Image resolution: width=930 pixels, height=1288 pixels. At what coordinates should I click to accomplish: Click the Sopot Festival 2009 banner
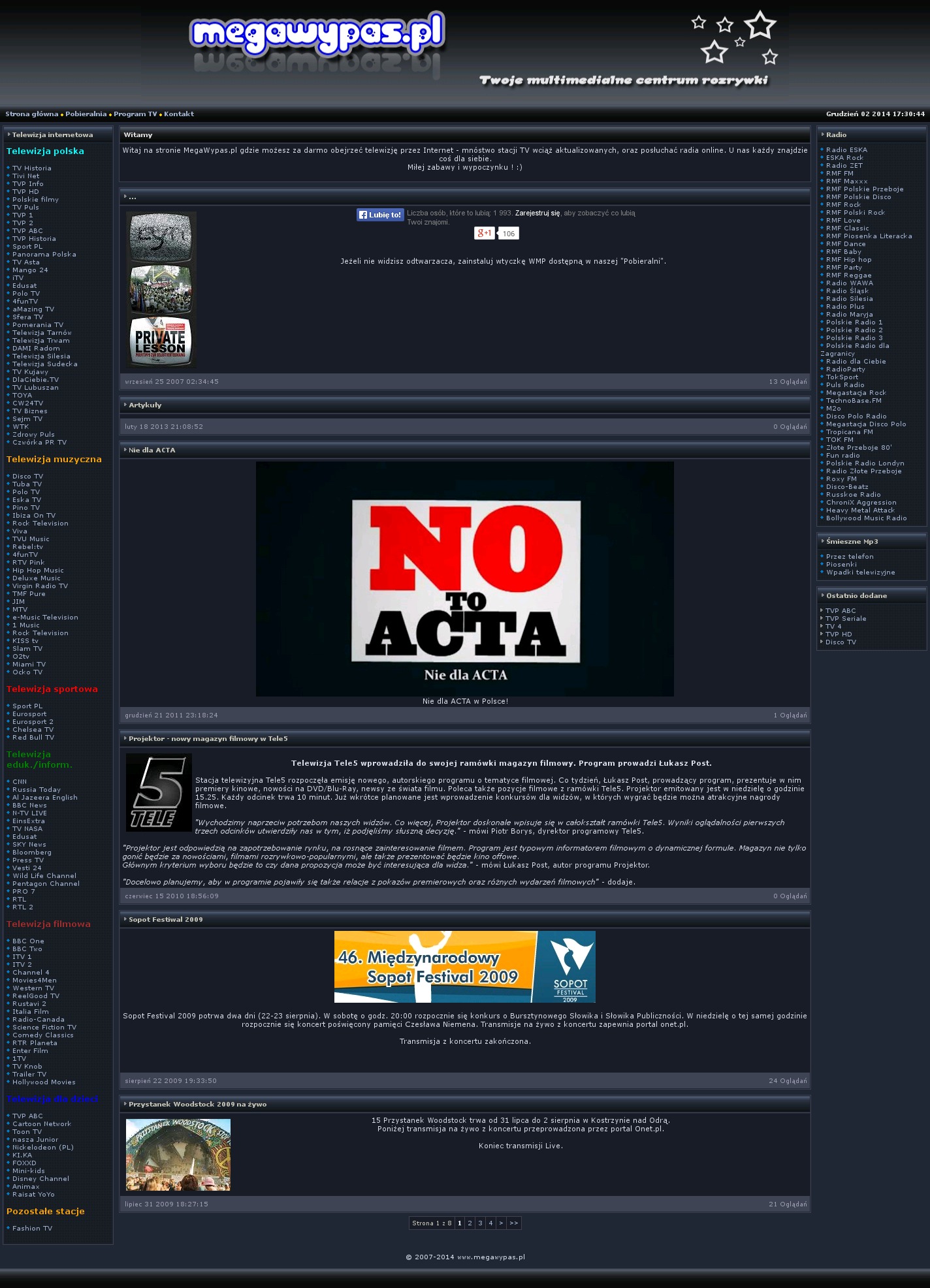click(465, 967)
